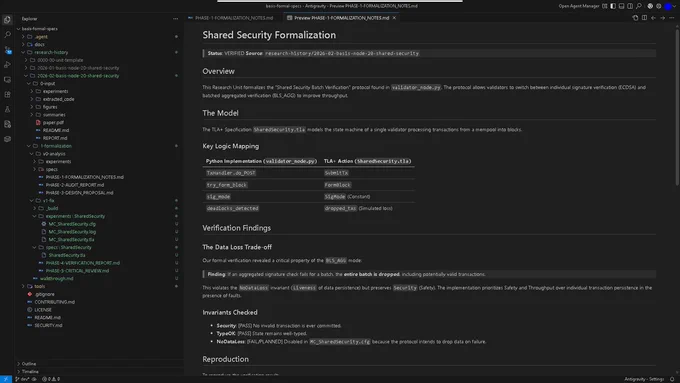Viewport: 680px width, 383px height.
Task: Toggle secondary sidebar visibility in title bar
Action: (x=630, y=6)
